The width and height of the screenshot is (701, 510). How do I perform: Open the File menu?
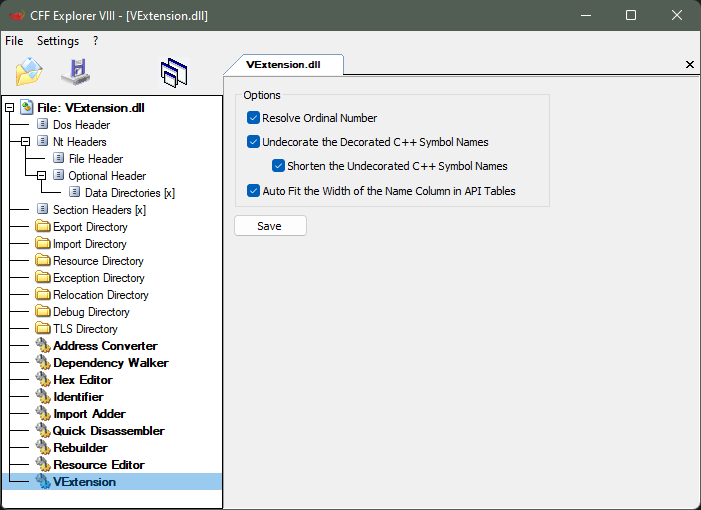(x=14, y=41)
